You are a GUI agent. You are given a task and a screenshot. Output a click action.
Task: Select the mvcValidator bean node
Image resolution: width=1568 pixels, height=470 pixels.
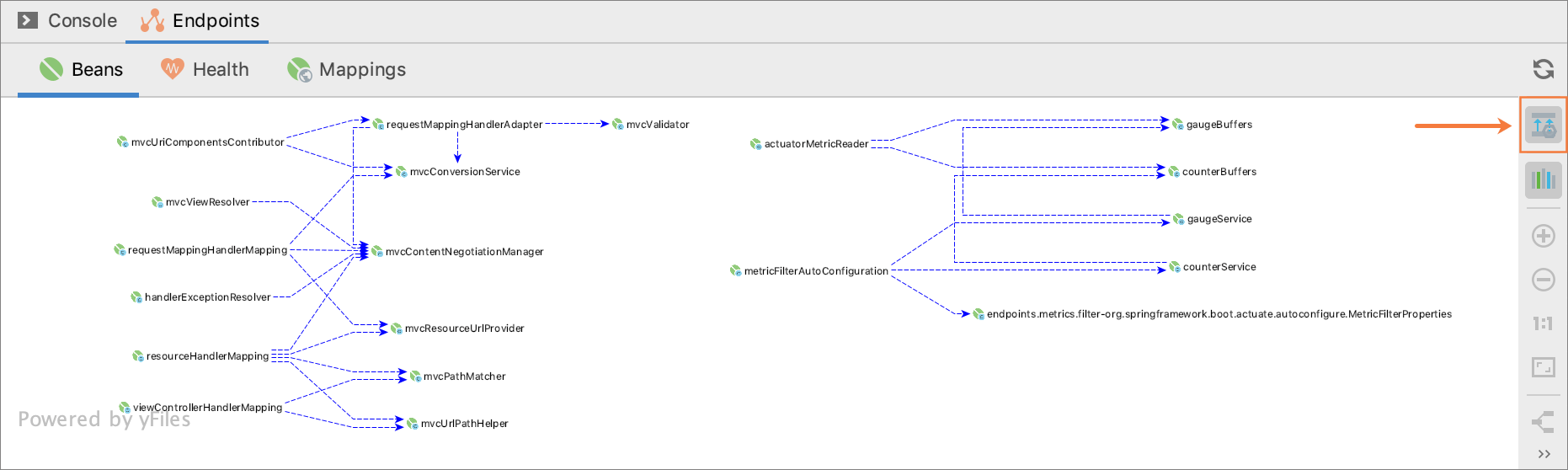click(x=650, y=125)
